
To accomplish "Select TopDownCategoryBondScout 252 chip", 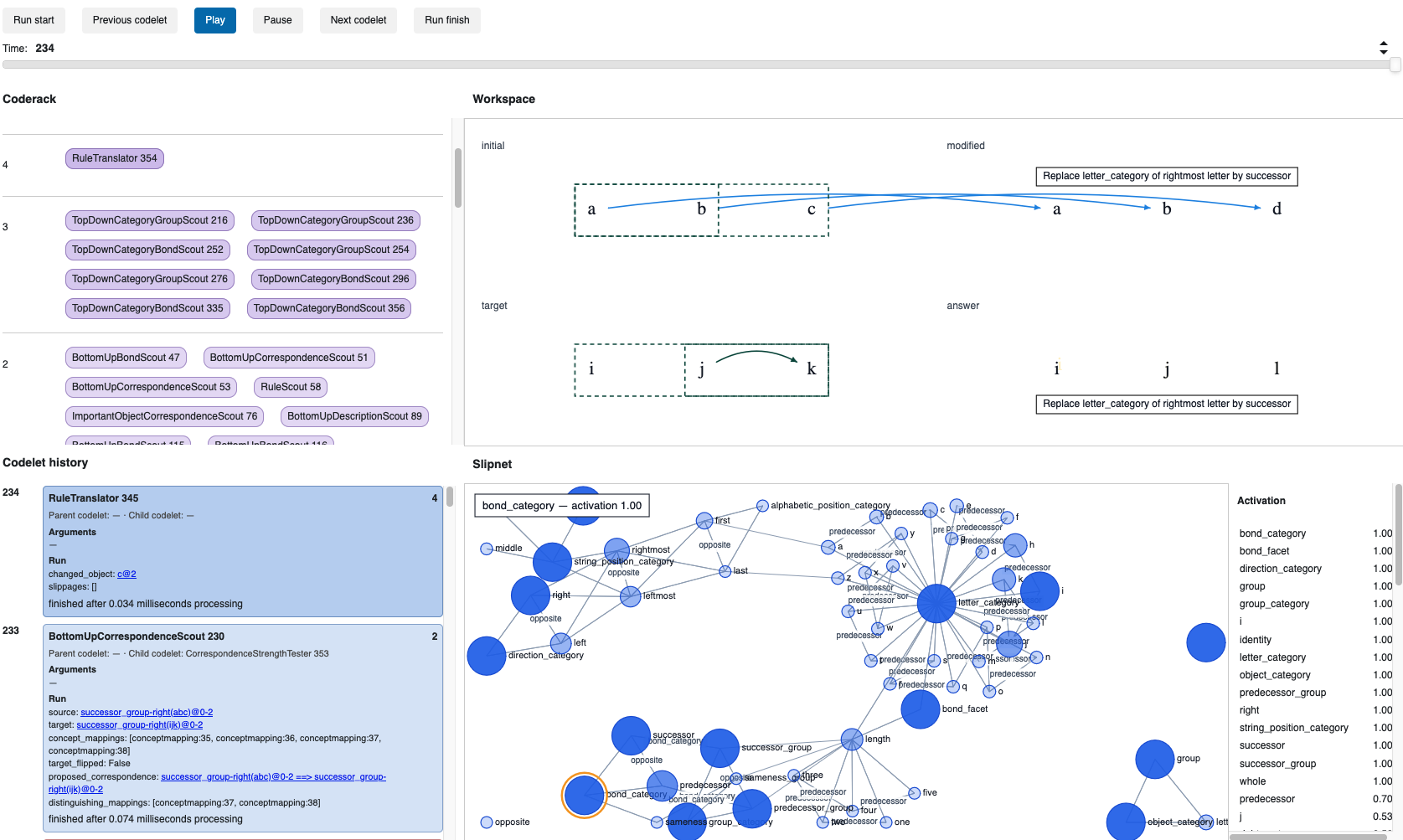I will 147,250.
